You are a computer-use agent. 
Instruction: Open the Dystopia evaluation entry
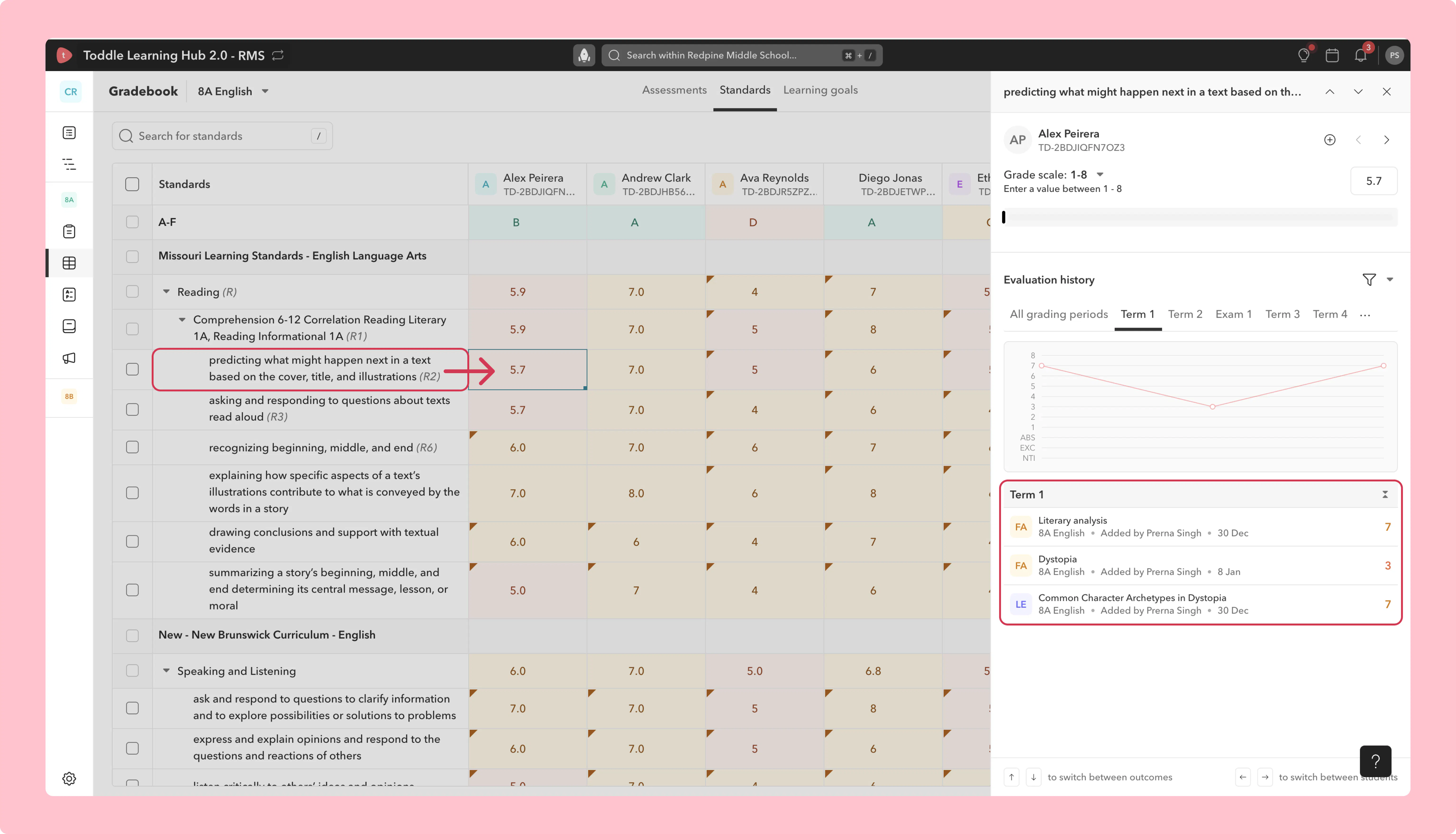point(1201,565)
